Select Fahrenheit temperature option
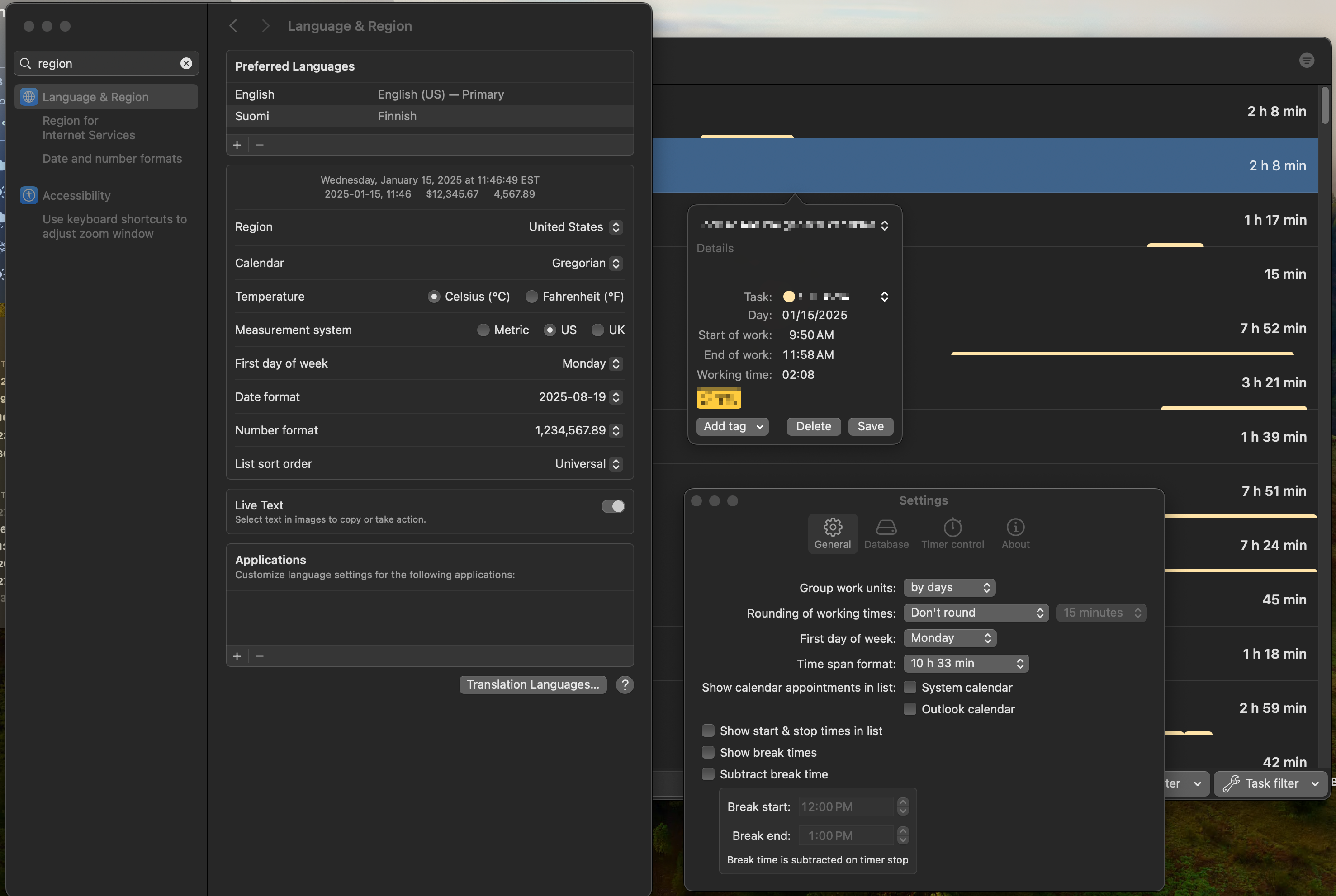Image resolution: width=1336 pixels, height=896 pixels. pos(532,297)
